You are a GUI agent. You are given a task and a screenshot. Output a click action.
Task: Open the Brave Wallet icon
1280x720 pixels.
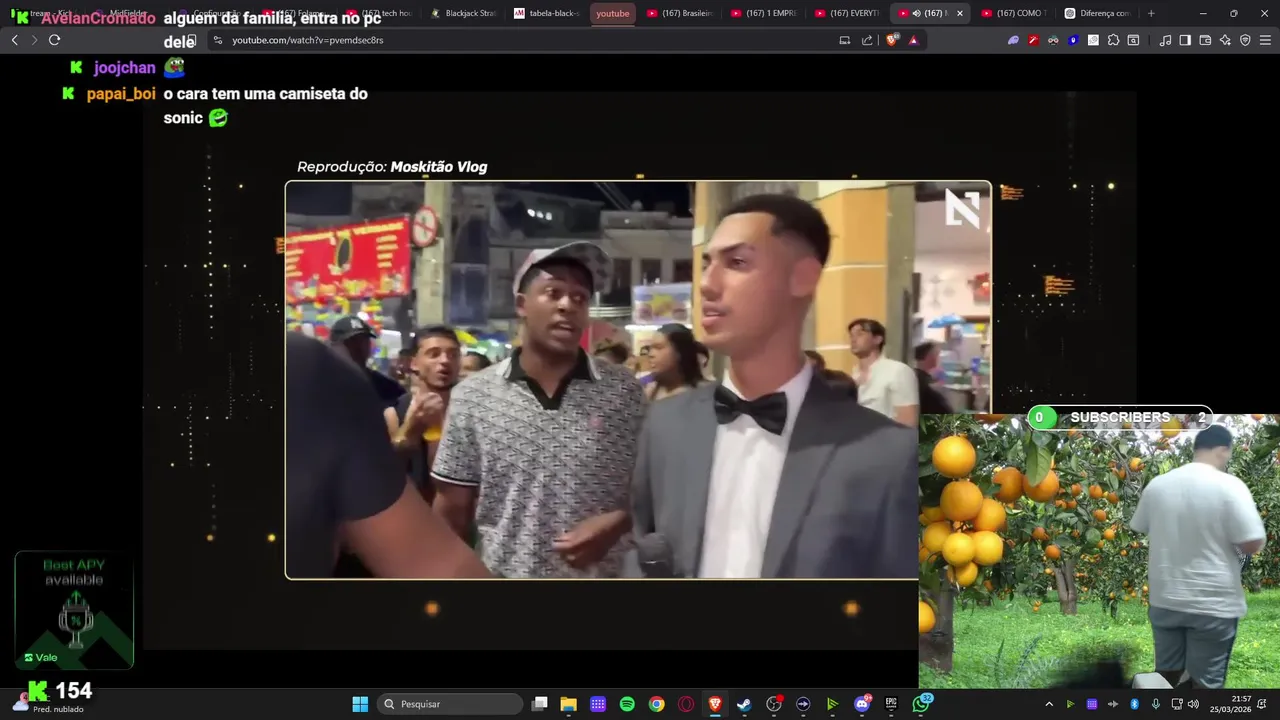(1205, 40)
